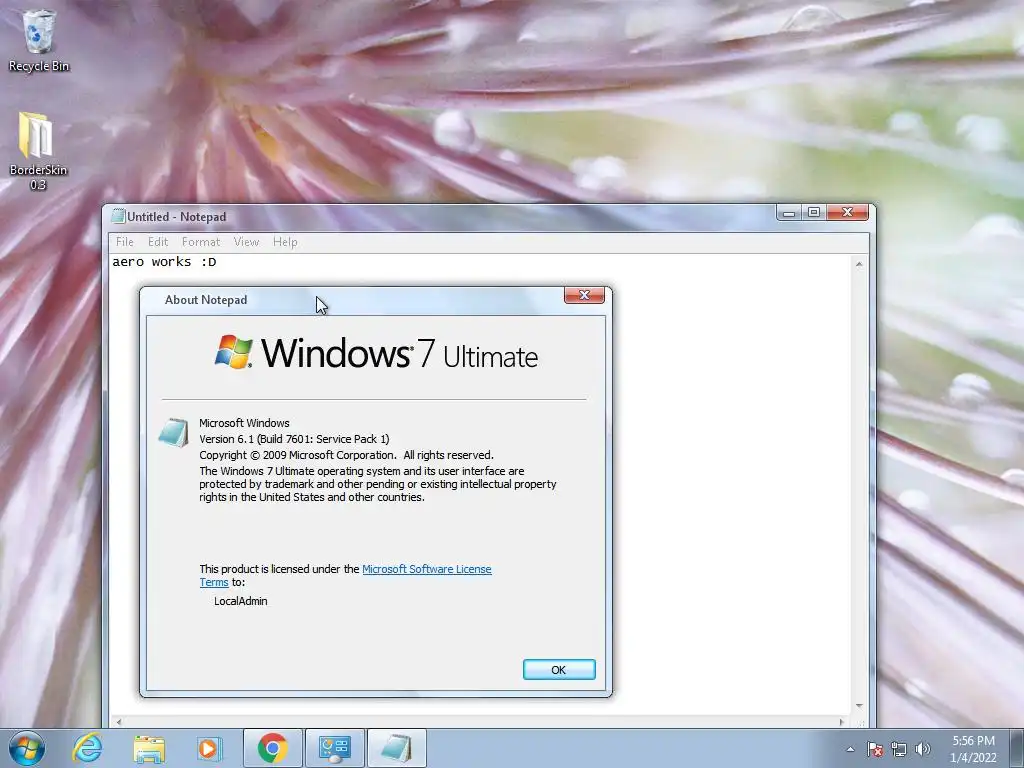The height and width of the screenshot is (768, 1024).
Task: Select the Notepad taskbar button
Action: click(396, 748)
